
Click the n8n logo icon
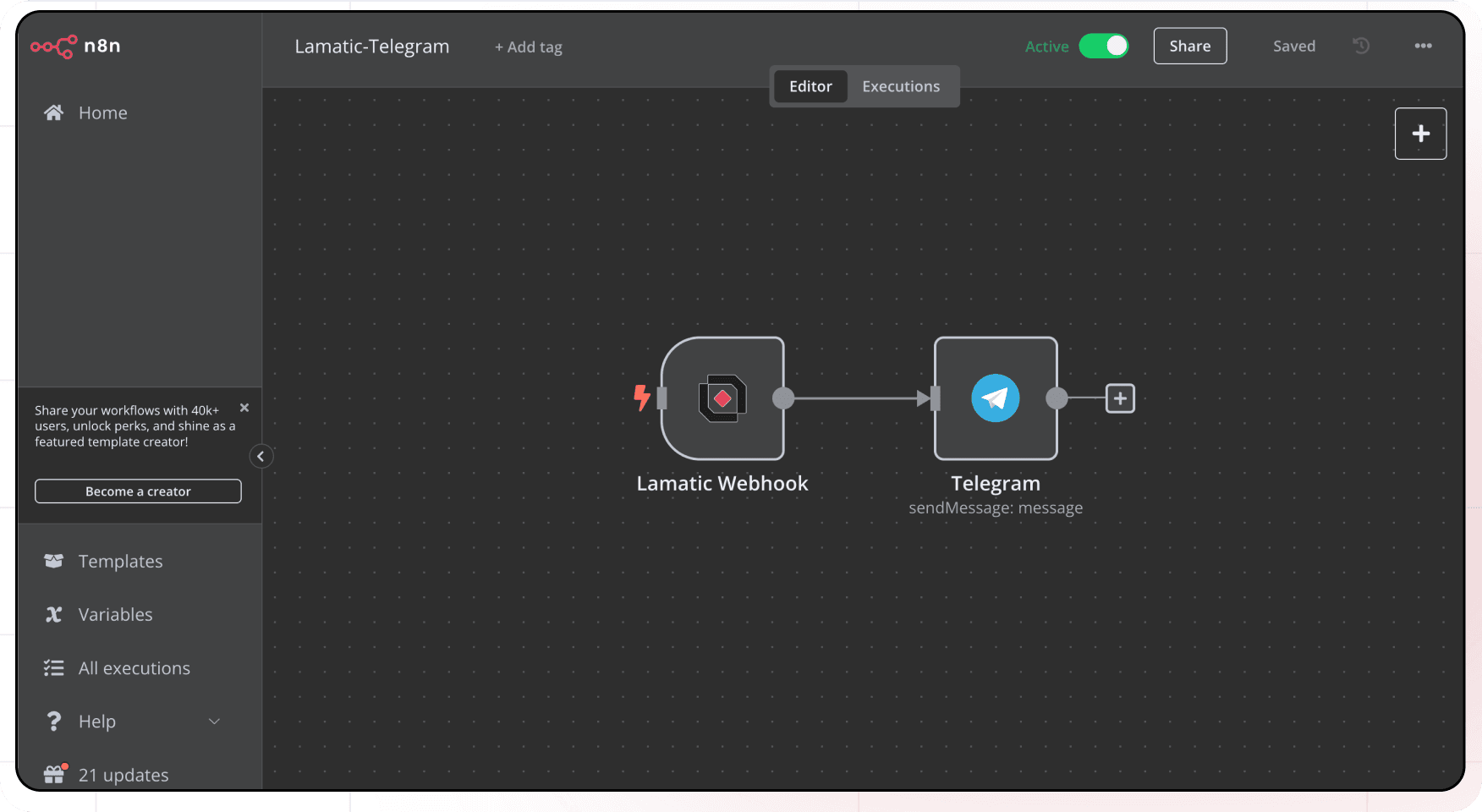point(54,47)
